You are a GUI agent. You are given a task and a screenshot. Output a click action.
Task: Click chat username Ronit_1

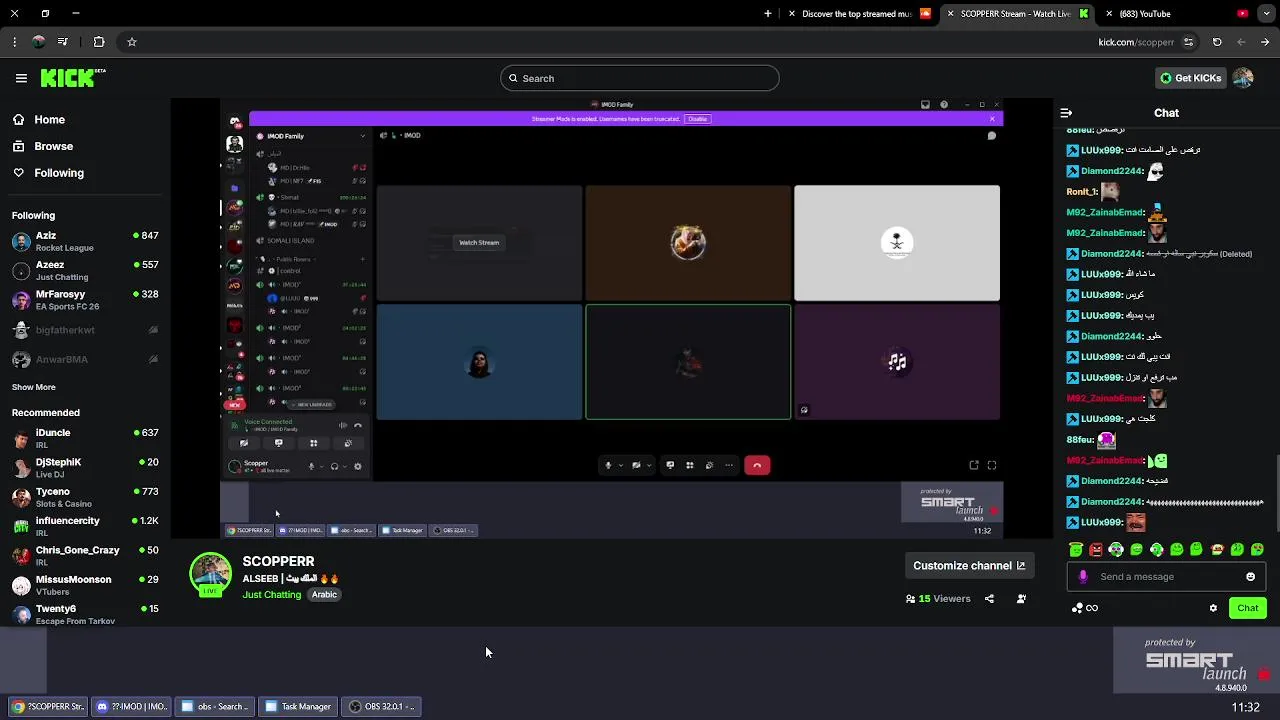(1081, 192)
